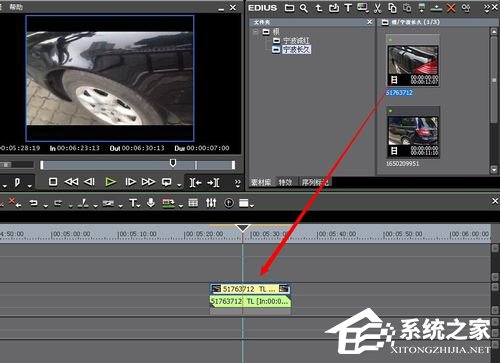Screen dimensions: 500x363
Task: Jump to Out point button
Action: coord(213,182)
